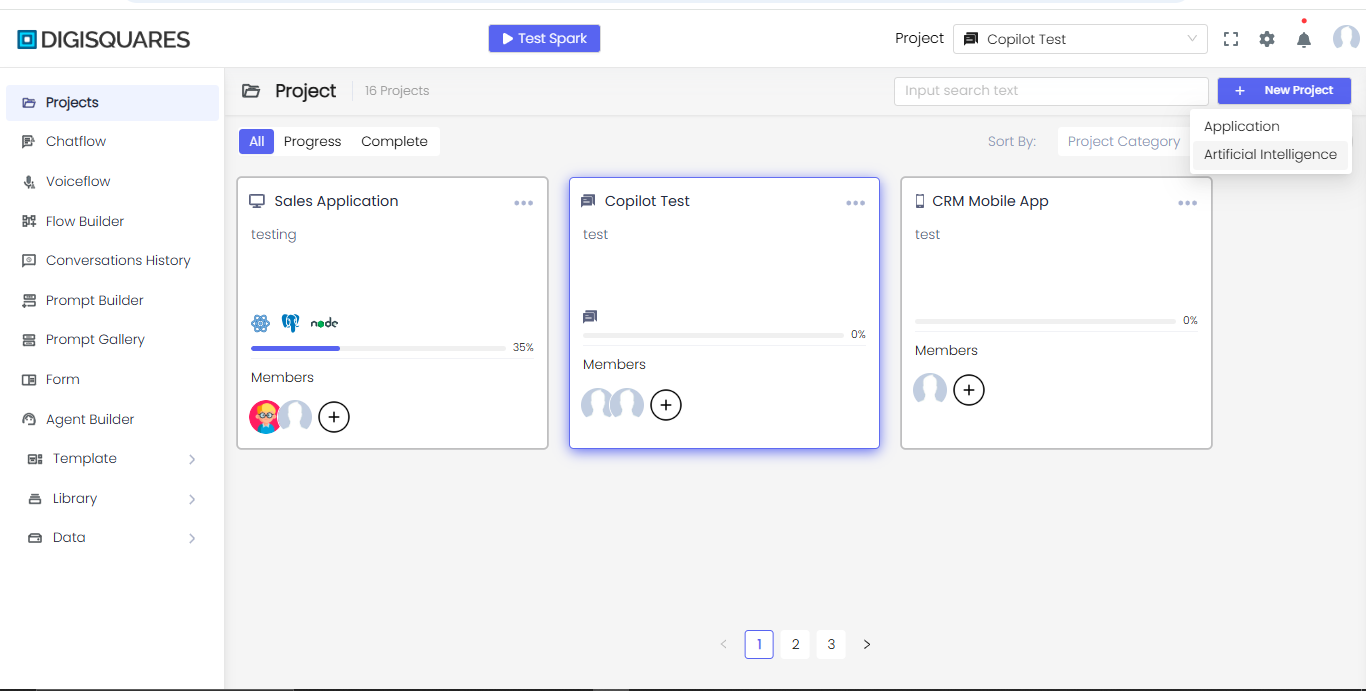
Task: Click the Template sidebar icon
Action: [35, 459]
